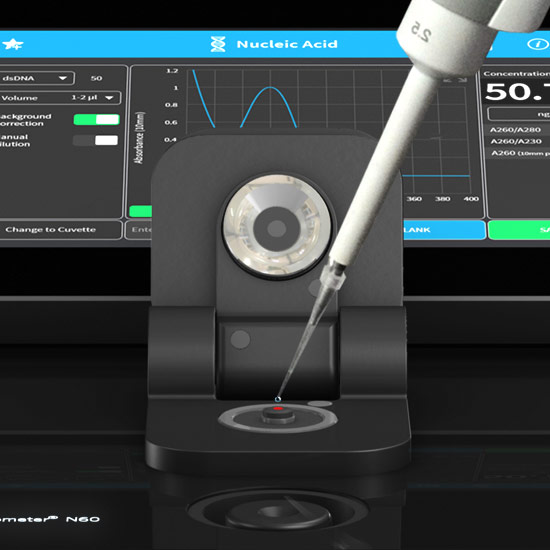The image size is (550, 550).
Task: Tap the star favorites icon
Action: tap(13, 45)
